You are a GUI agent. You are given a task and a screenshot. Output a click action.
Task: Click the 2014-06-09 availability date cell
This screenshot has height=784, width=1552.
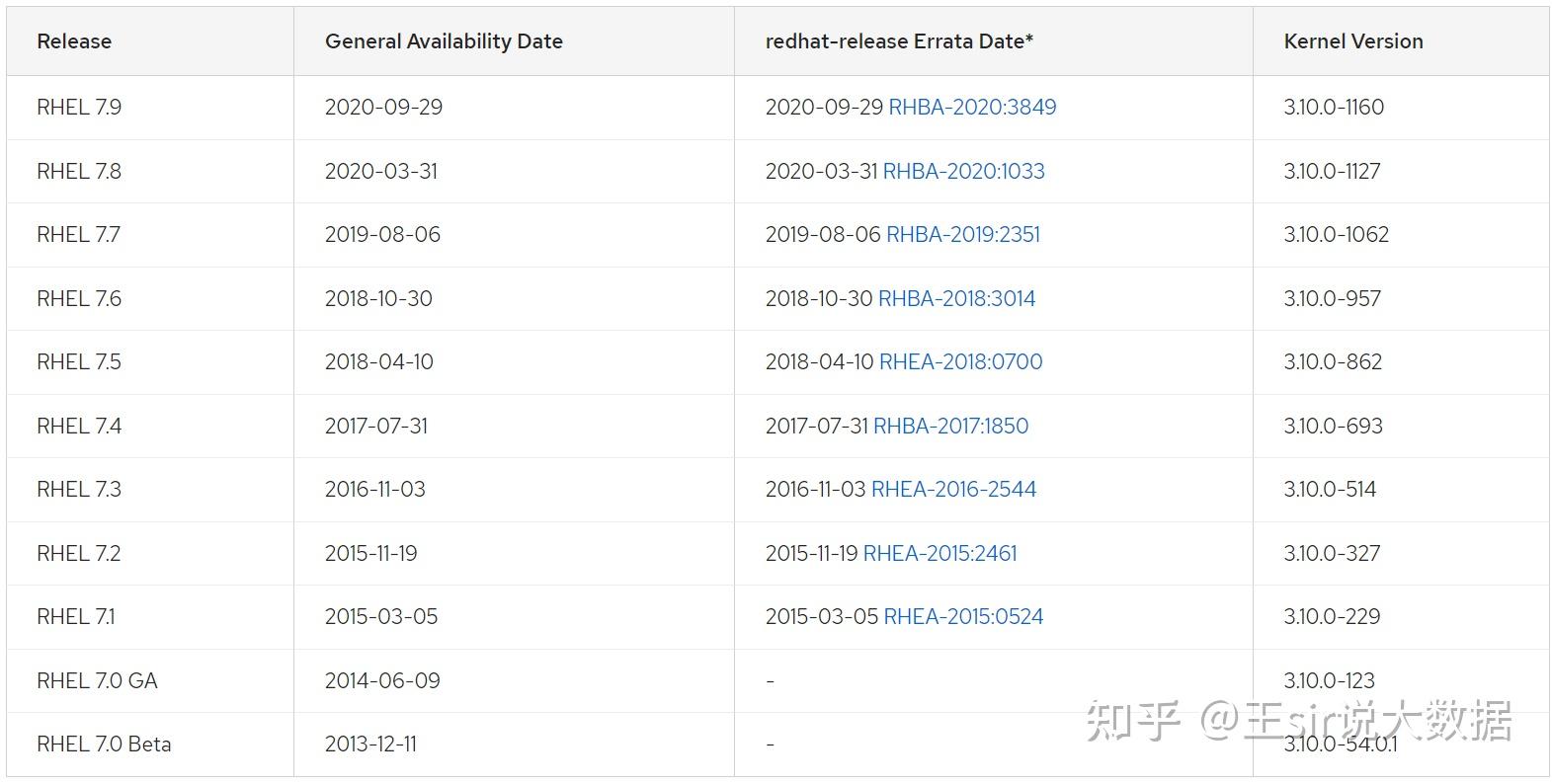tap(382, 680)
